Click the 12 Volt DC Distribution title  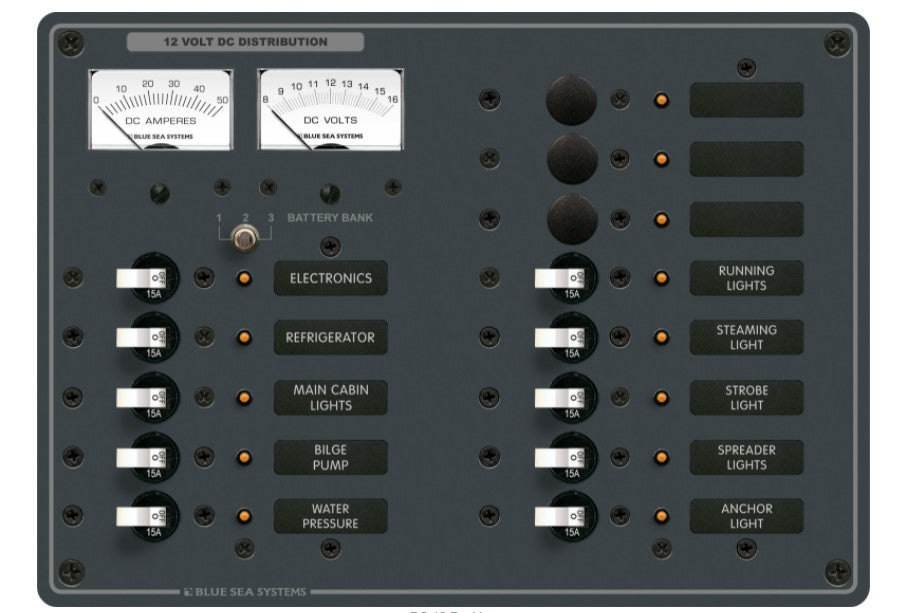tap(245, 42)
